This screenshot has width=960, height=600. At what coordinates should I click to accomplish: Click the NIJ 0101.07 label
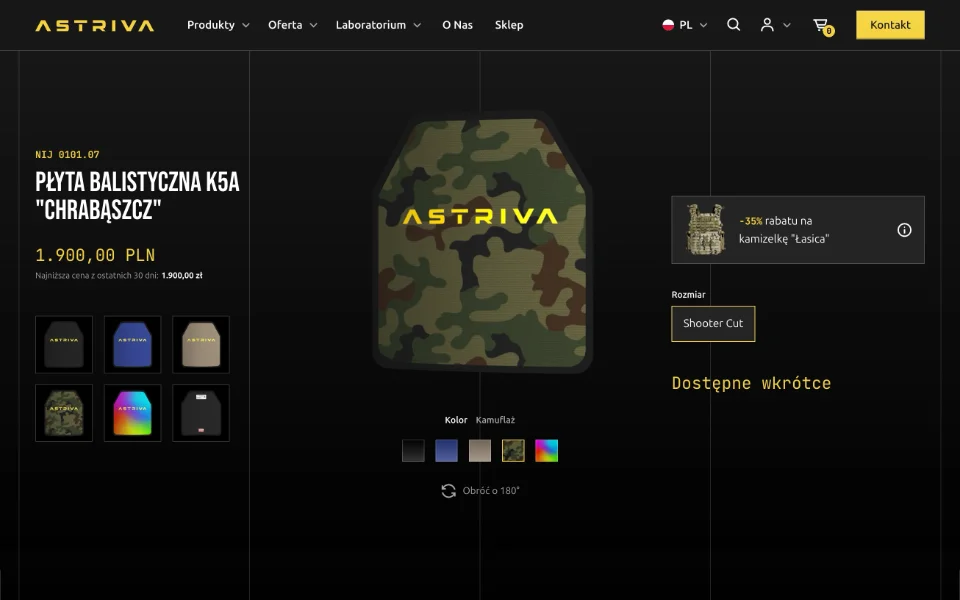(x=67, y=154)
